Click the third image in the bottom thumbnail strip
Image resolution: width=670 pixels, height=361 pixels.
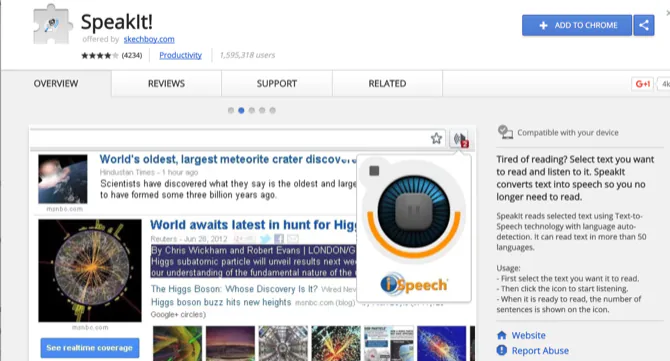click(283, 343)
